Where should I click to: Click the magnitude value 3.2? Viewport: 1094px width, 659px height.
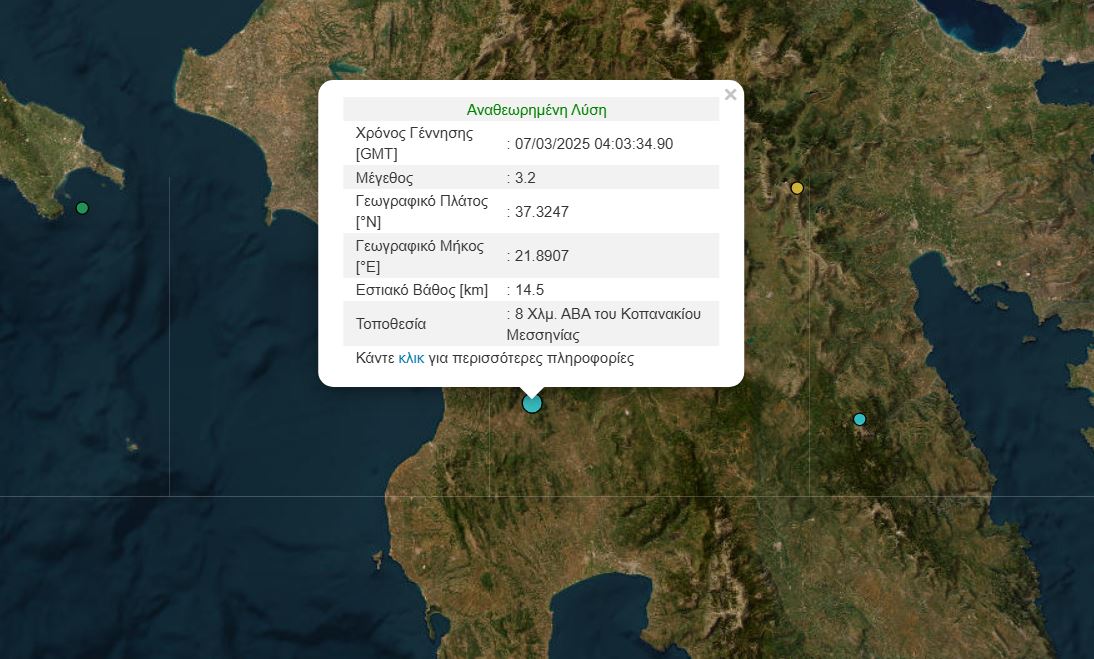[527, 178]
